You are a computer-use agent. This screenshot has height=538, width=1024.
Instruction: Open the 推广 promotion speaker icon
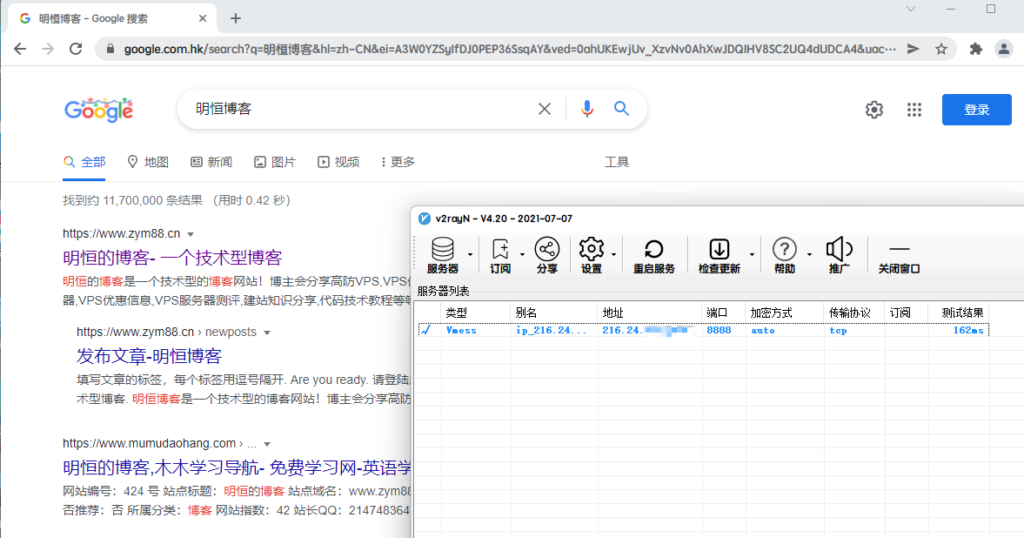pos(839,255)
